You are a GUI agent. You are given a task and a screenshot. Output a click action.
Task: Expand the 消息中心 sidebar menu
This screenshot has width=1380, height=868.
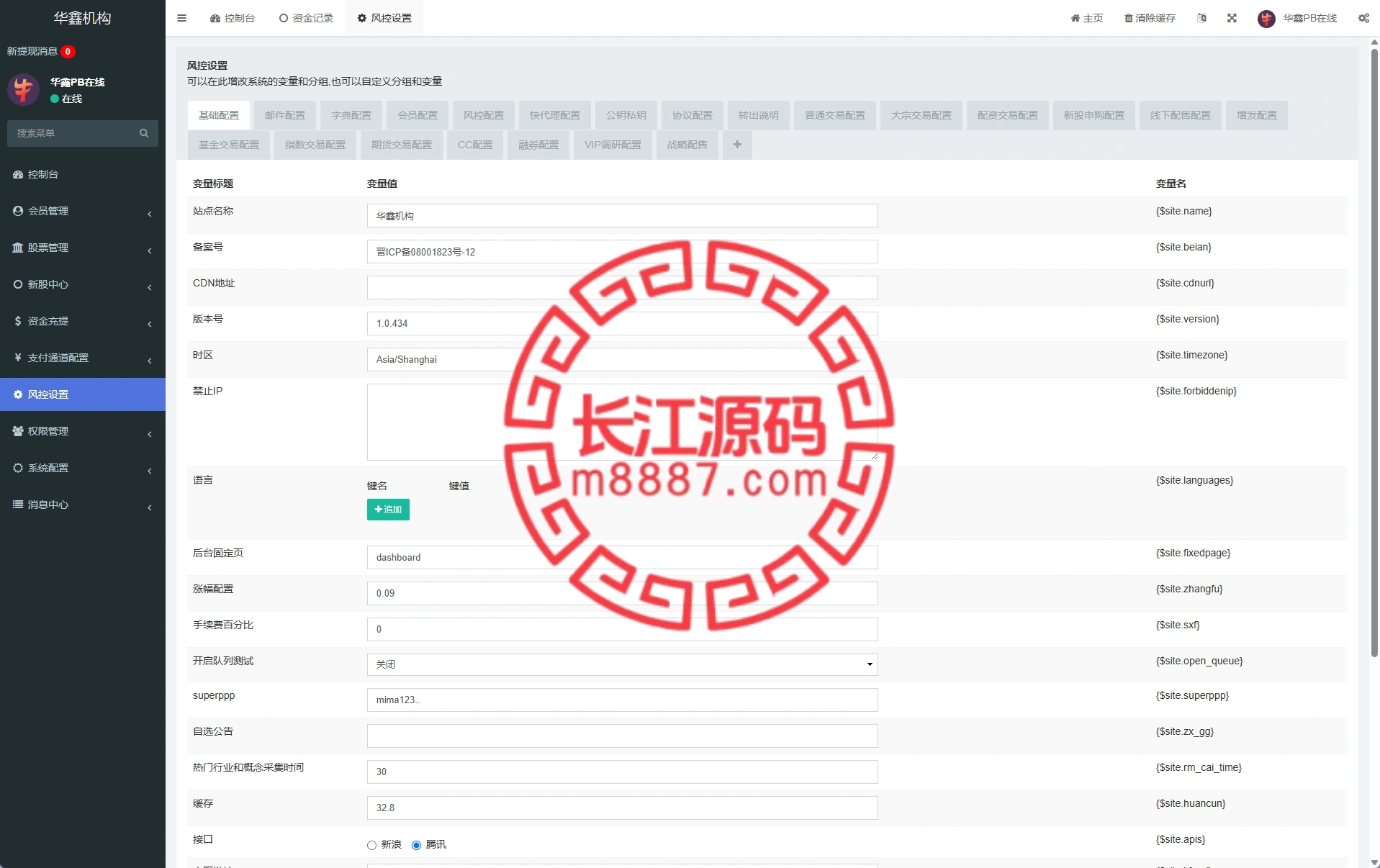pyautogui.click(x=83, y=505)
